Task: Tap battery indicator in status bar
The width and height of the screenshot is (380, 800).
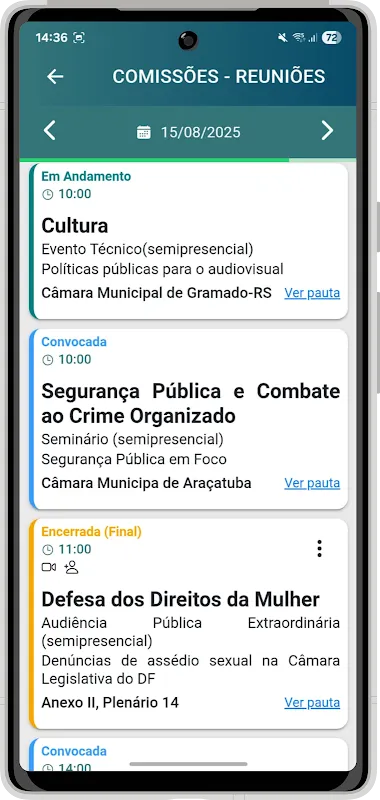Action: [x=332, y=38]
